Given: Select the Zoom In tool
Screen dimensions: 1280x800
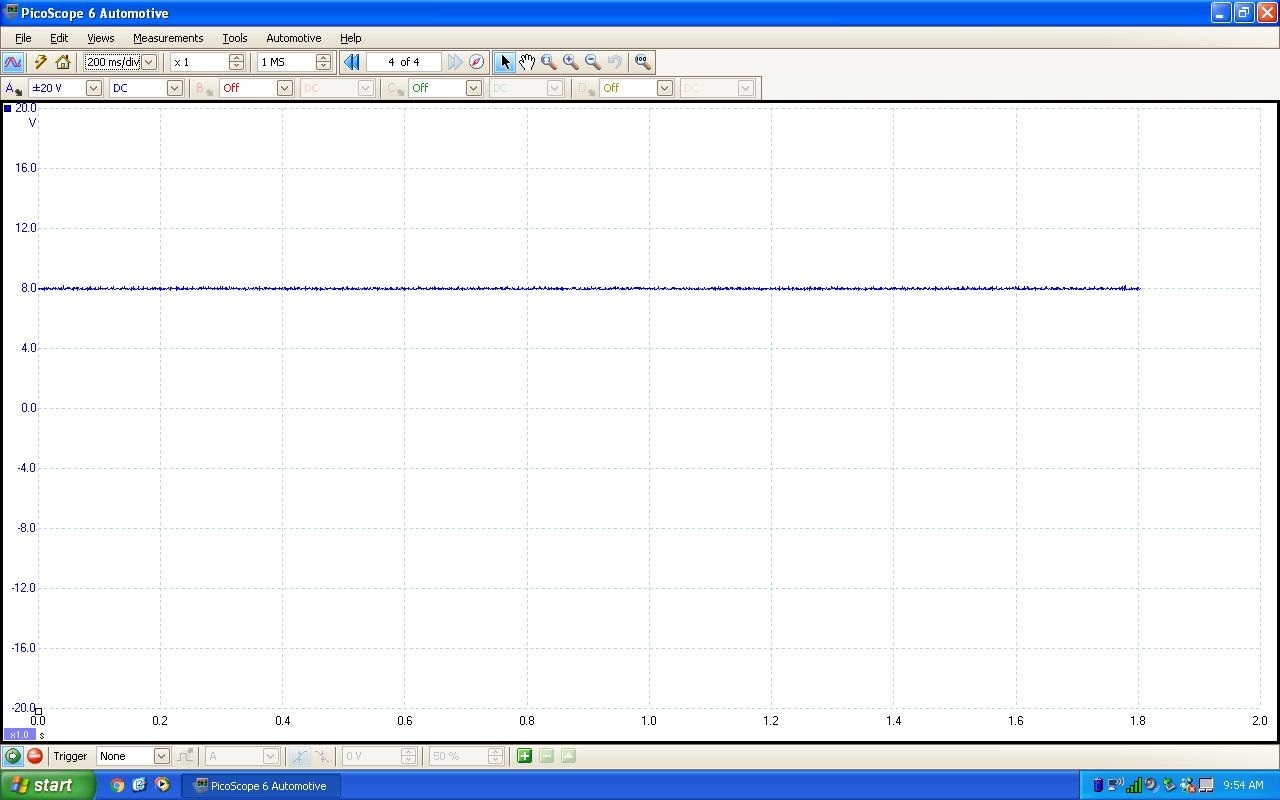Looking at the screenshot, I should pos(571,62).
